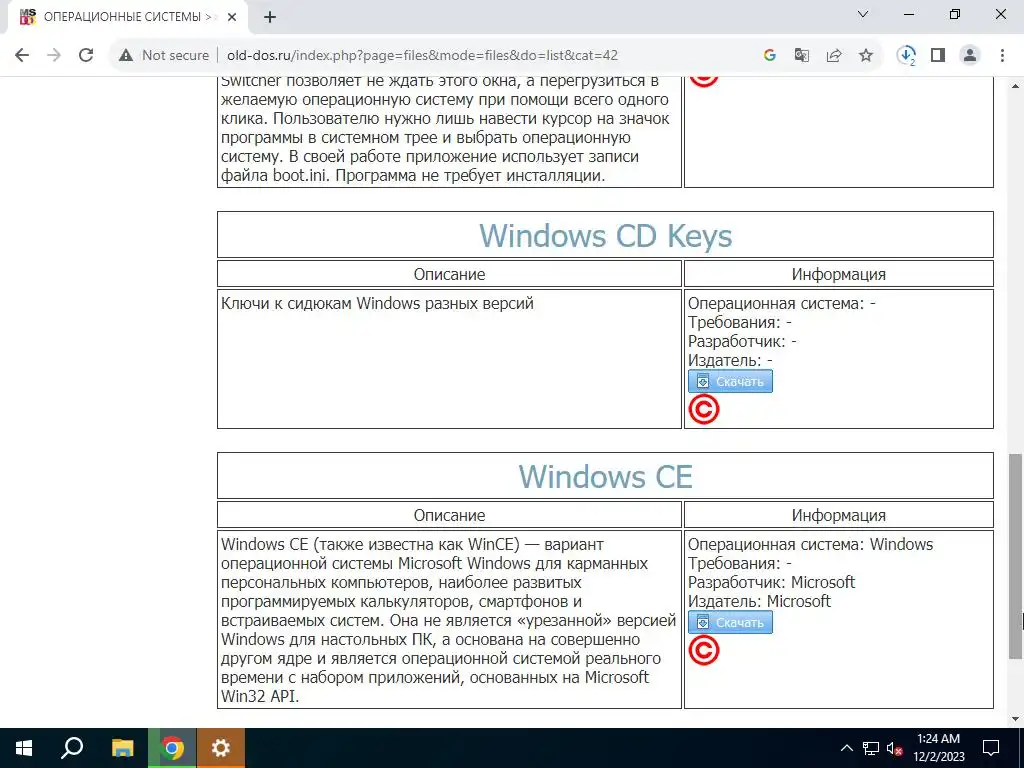
Task: Click the text Ключи к сидюкам Windows разных версий
Action: pyautogui.click(x=377, y=304)
